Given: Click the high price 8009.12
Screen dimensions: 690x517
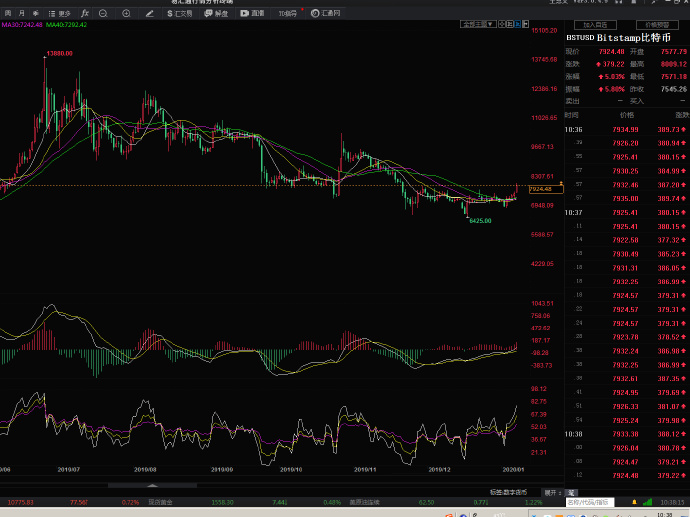Looking at the screenshot, I should 674,64.
